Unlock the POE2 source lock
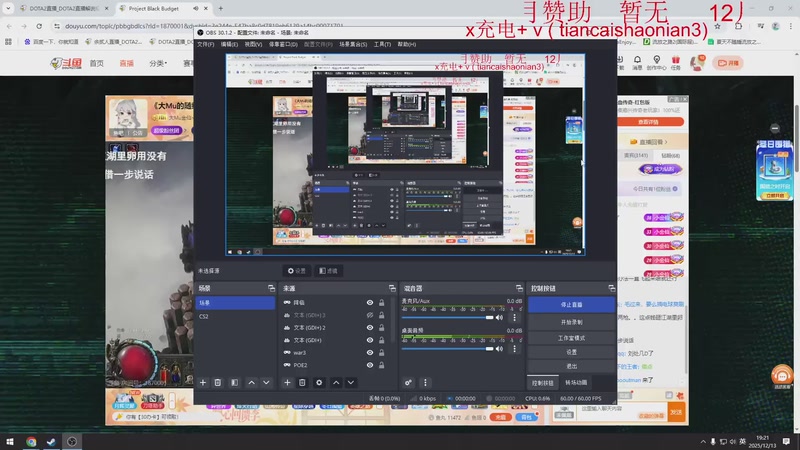 point(382,365)
